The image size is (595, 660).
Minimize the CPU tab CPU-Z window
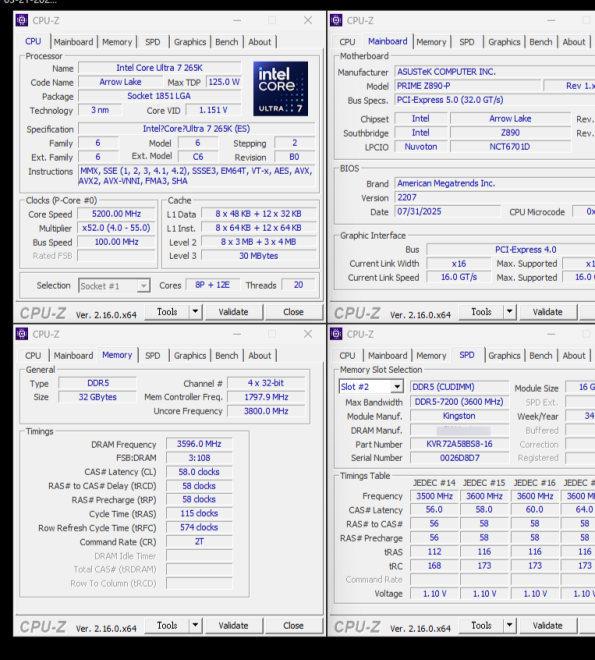pos(237,20)
